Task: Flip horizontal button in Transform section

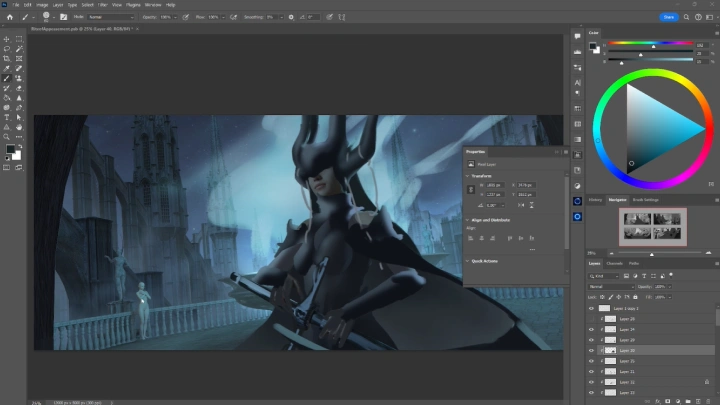Action: [521, 205]
